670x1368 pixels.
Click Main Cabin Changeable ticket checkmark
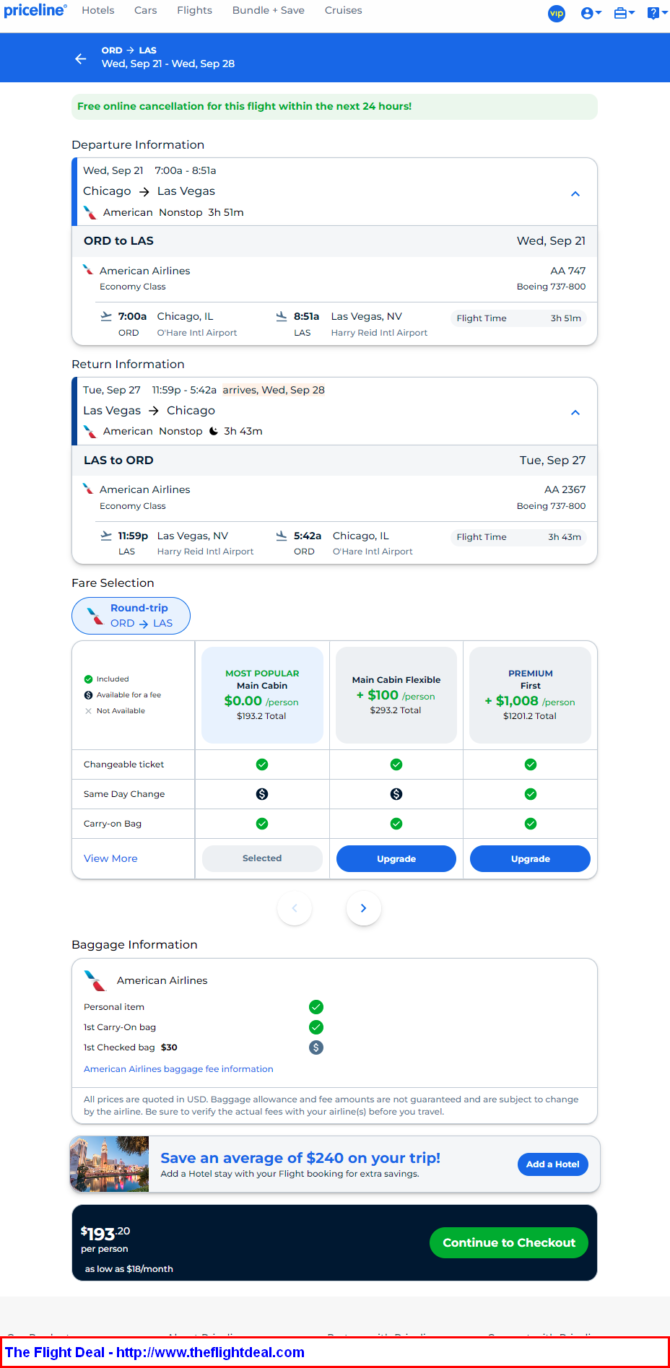click(262, 765)
